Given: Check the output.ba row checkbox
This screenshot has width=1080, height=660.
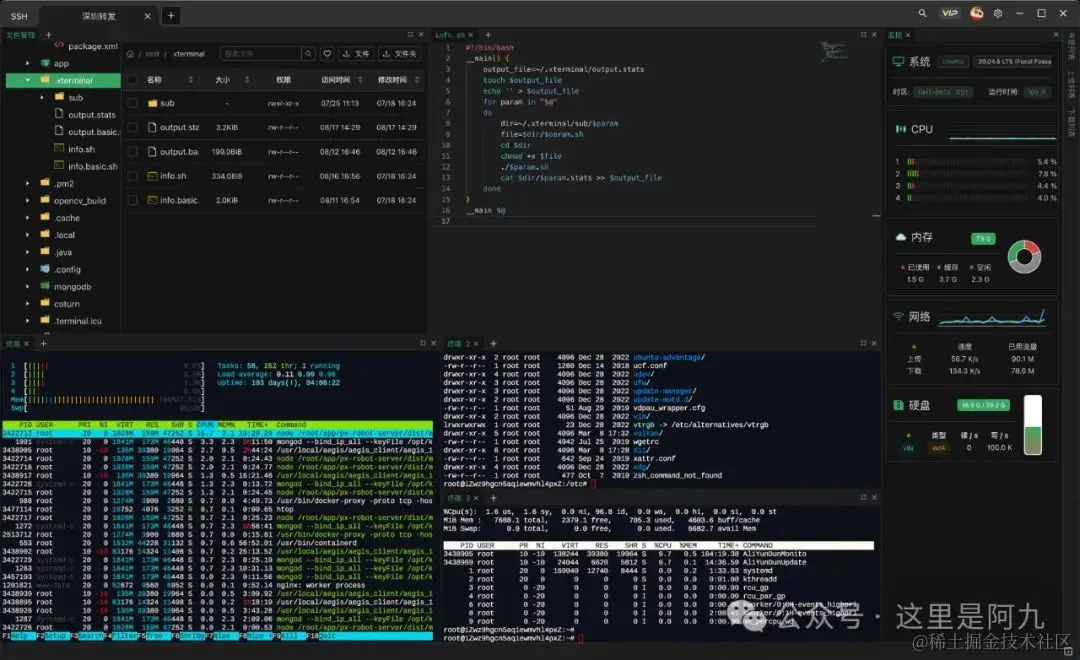Looking at the screenshot, I should pos(133,152).
